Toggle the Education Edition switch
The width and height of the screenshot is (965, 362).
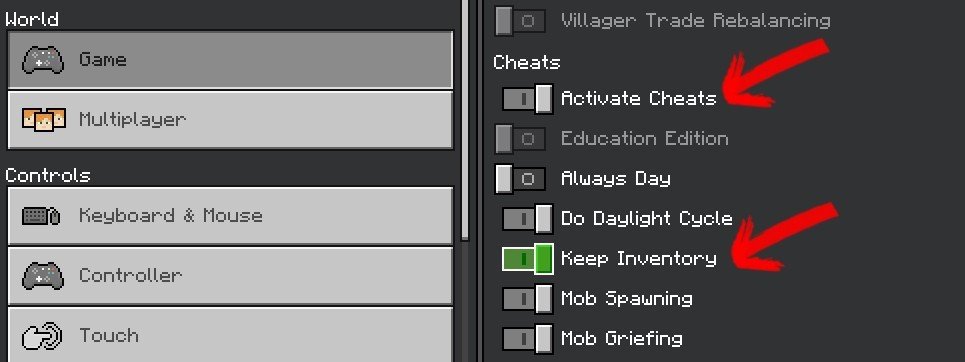point(521,139)
